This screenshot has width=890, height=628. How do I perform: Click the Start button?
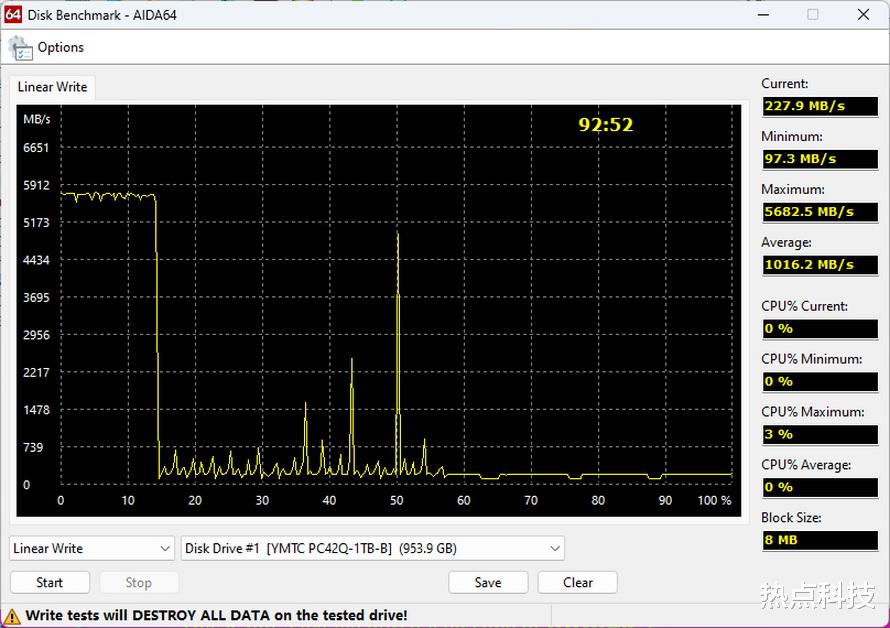click(x=50, y=583)
